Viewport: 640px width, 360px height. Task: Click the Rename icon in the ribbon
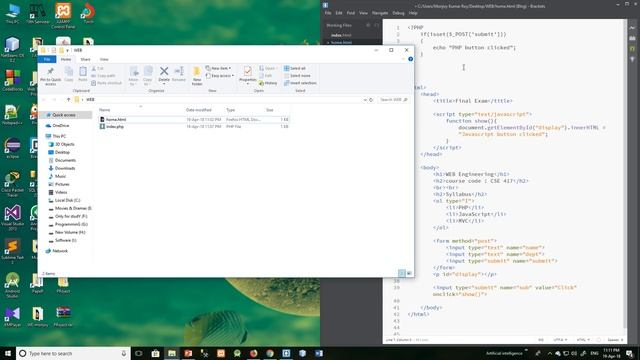(178, 74)
